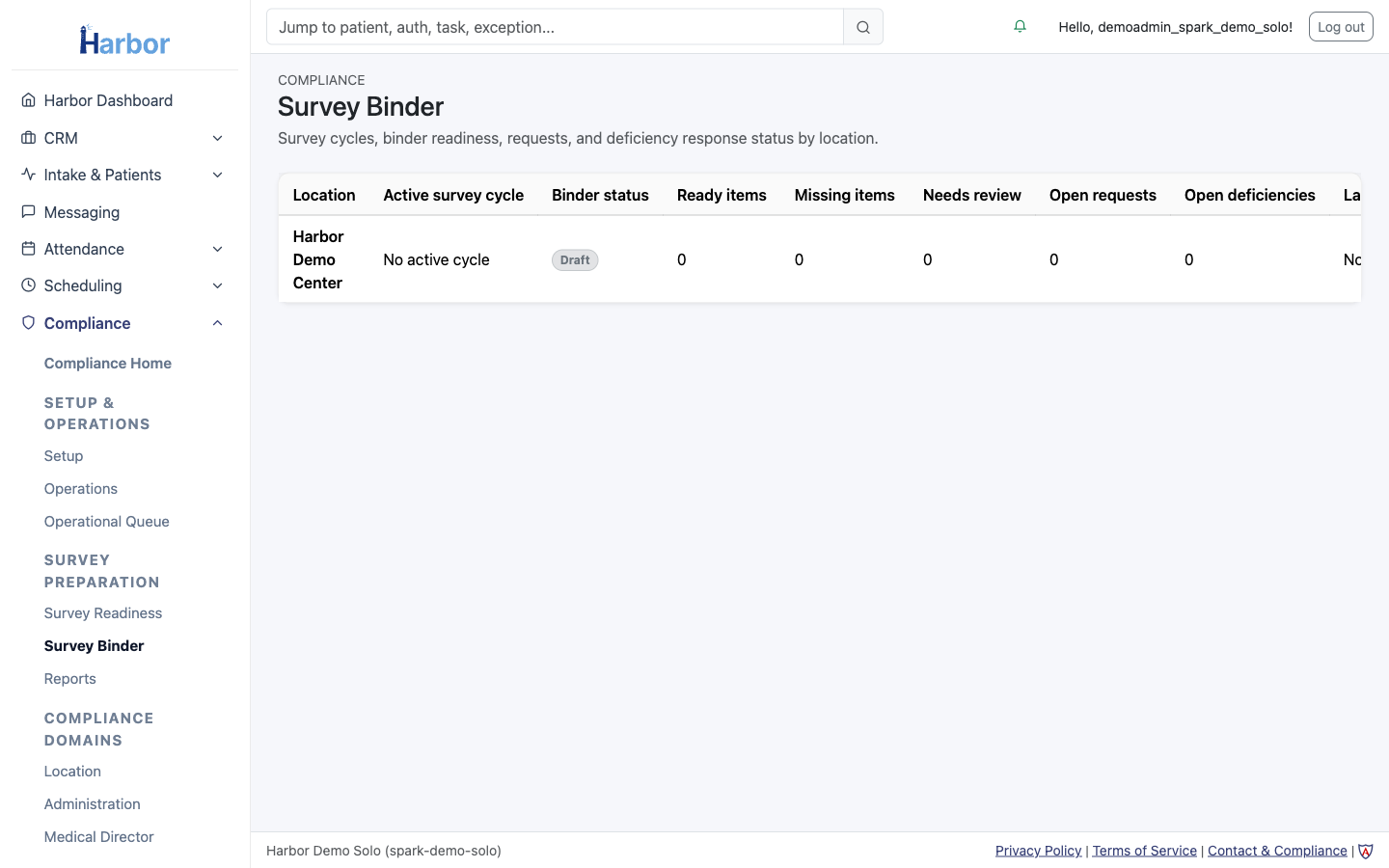Click the Binder status column header
The width and height of the screenshot is (1389, 868).
(600, 195)
